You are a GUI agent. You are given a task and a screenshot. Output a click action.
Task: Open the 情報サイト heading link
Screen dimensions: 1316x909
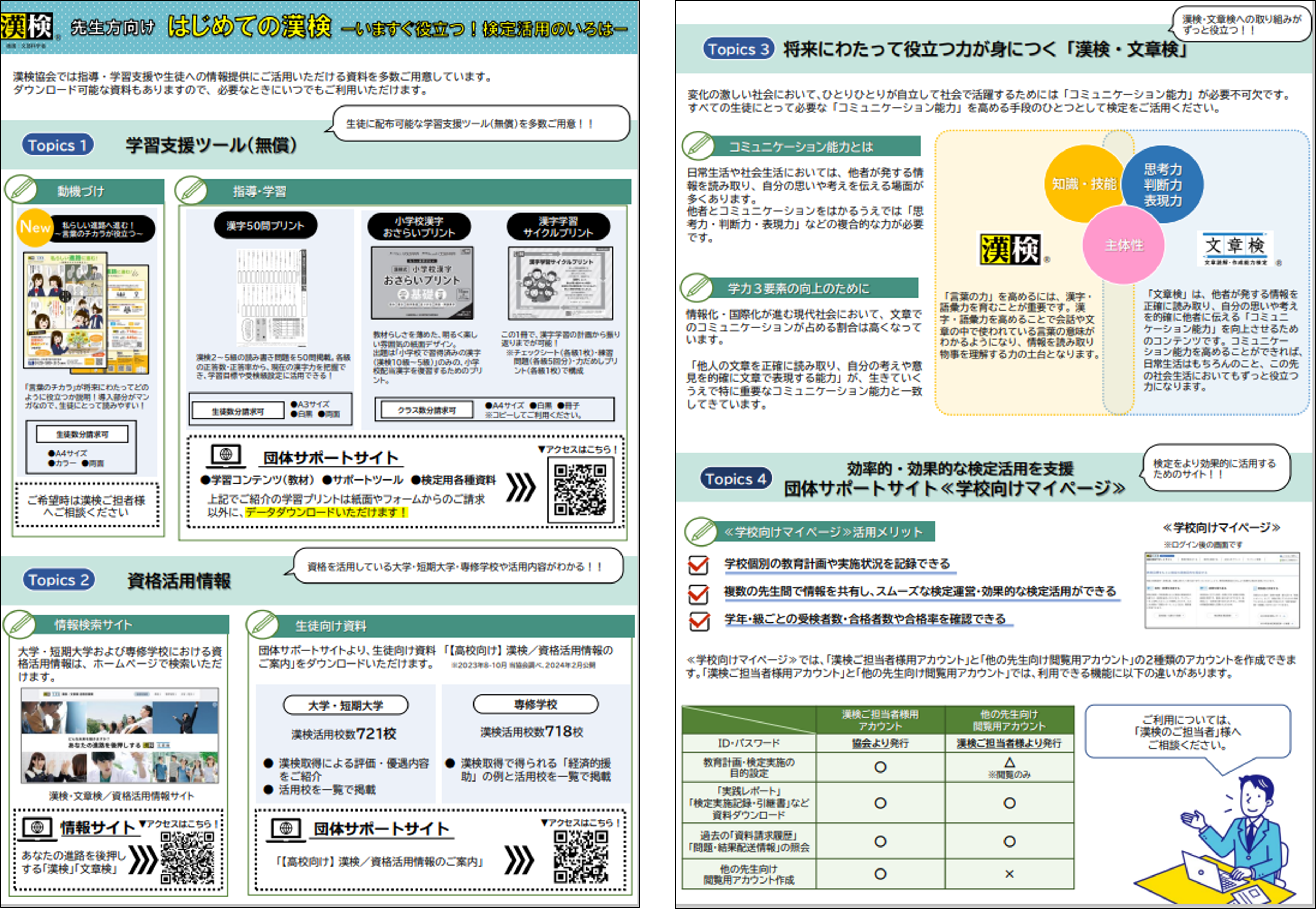click(x=97, y=828)
